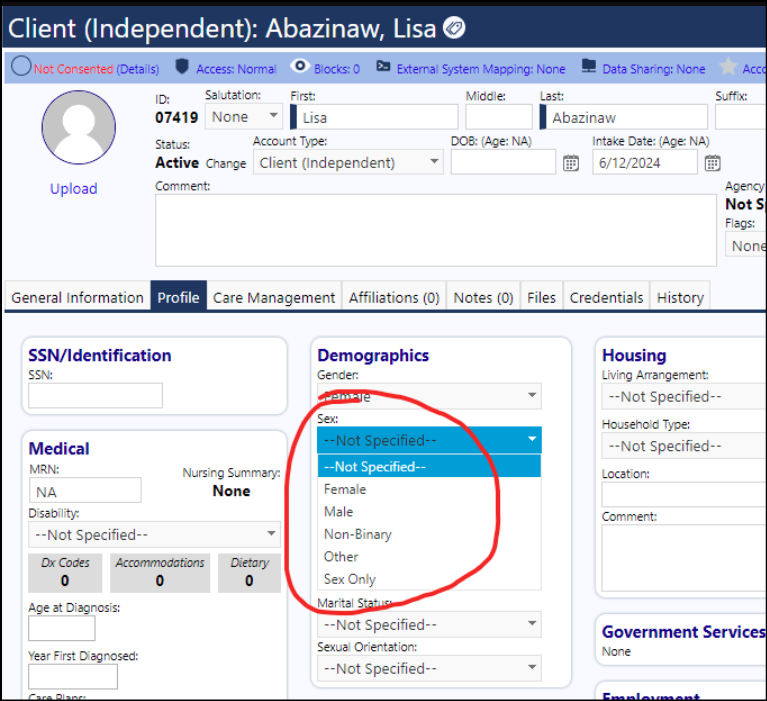Click the DOB input field
767x701 pixels.
tap(503, 162)
